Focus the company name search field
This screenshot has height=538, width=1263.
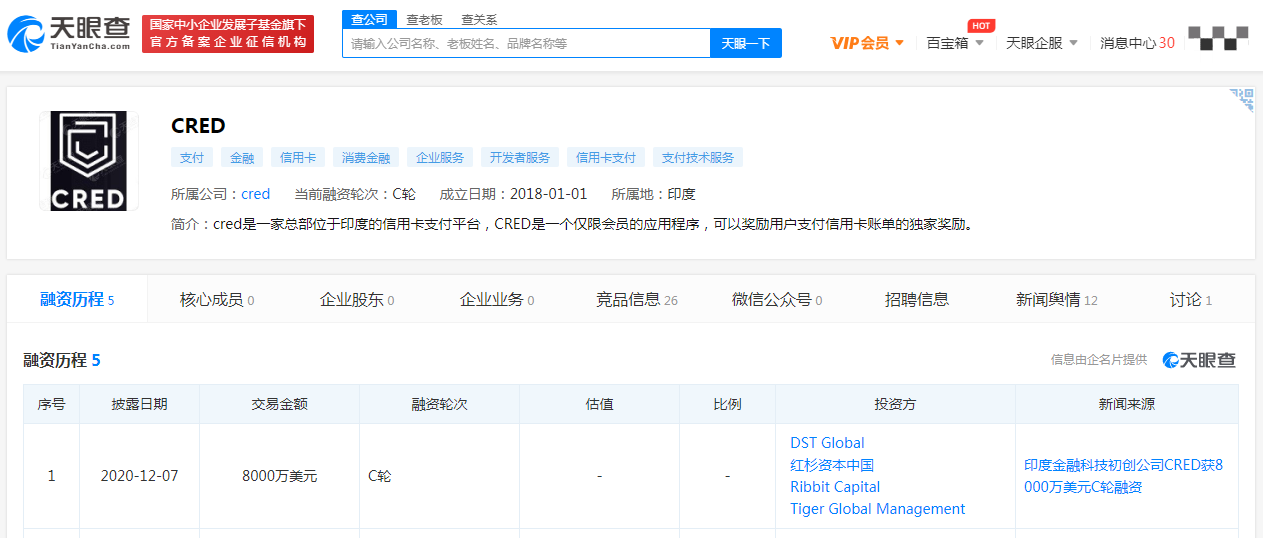tap(526, 43)
